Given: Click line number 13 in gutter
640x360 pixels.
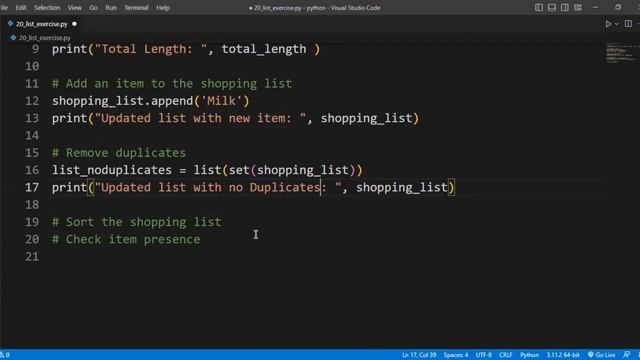Looking at the screenshot, I should click(32, 118).
